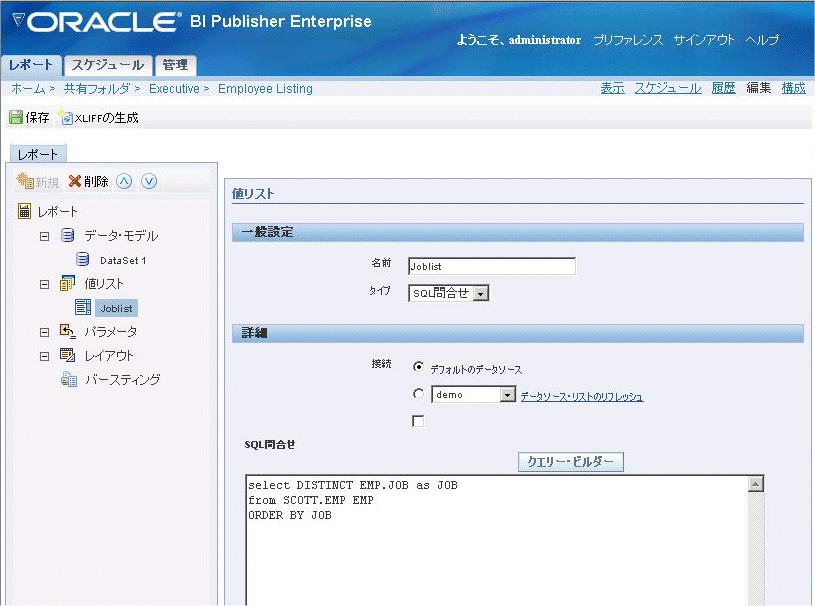Click the クエリー・ビルダー button

coord(571,461)
